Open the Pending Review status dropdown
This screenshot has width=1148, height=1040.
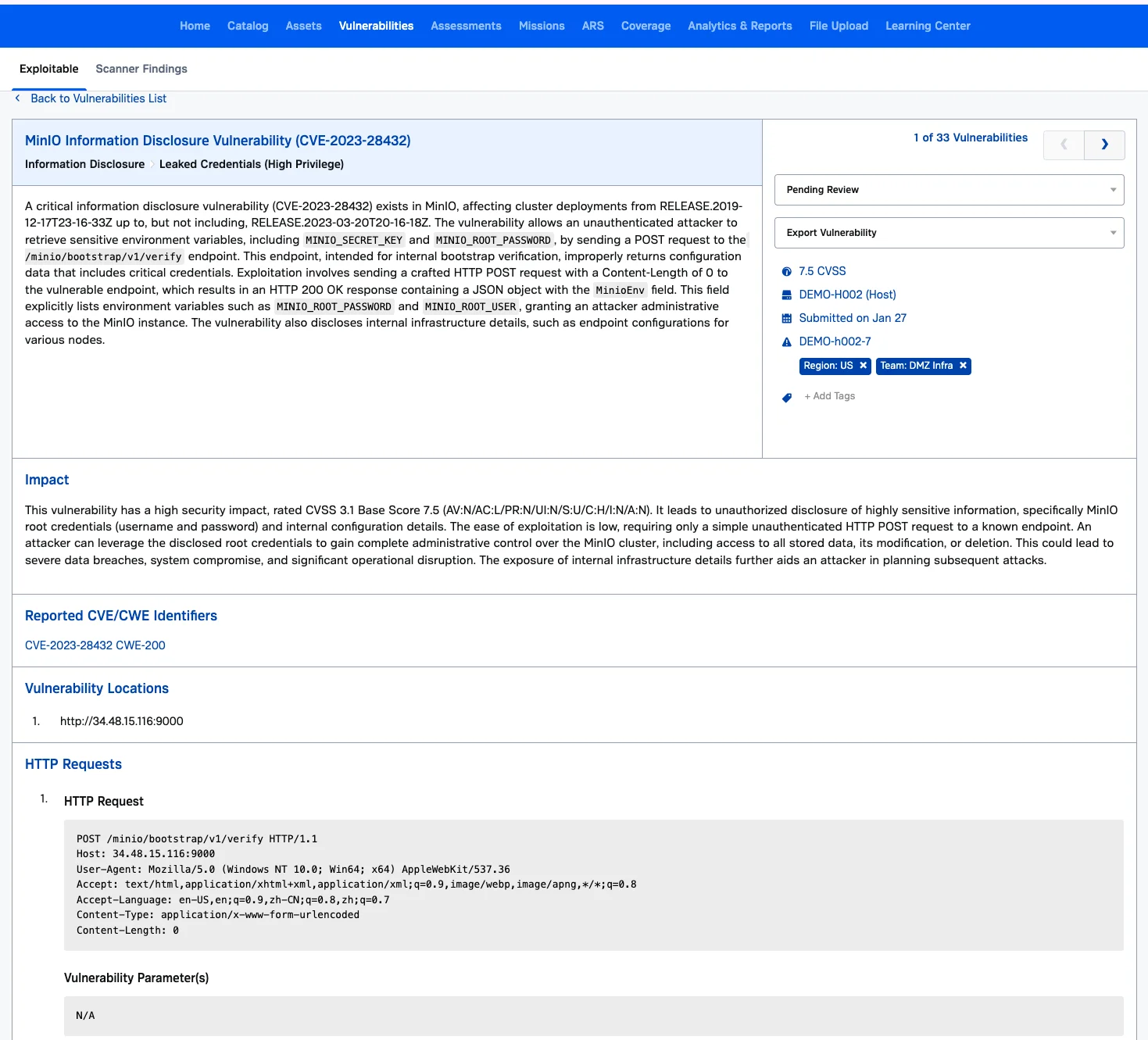click(949, 190)
